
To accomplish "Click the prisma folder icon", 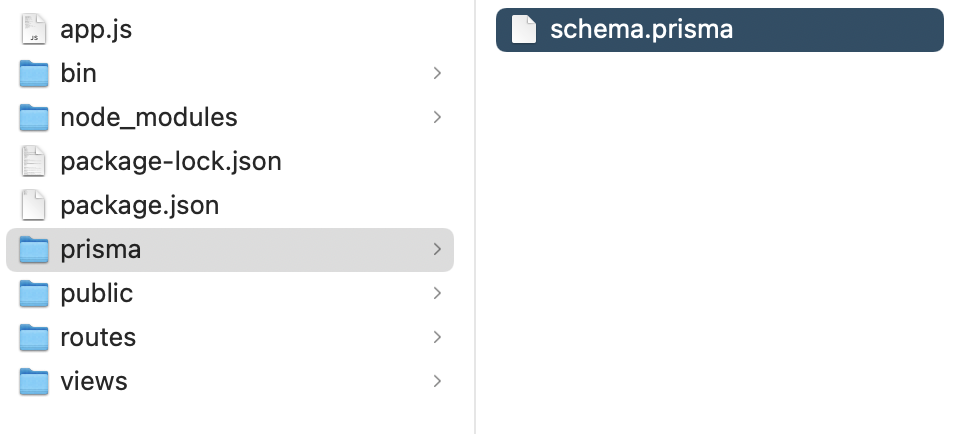I will [34, 249].
